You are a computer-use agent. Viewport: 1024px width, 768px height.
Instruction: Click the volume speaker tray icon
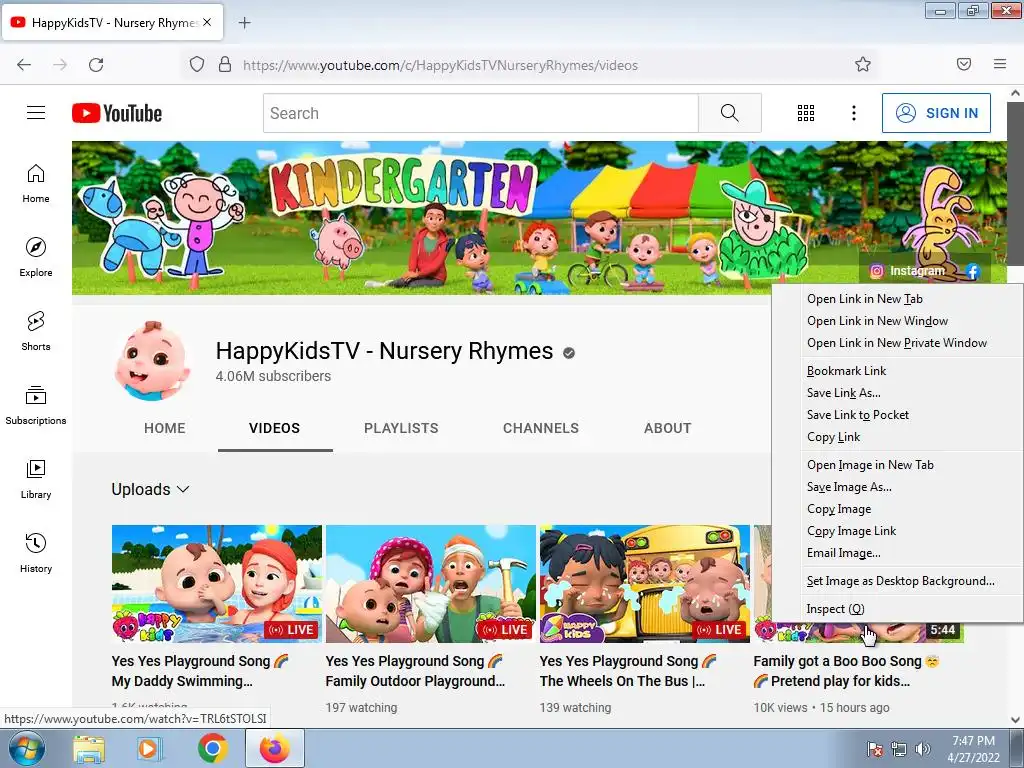922,749
